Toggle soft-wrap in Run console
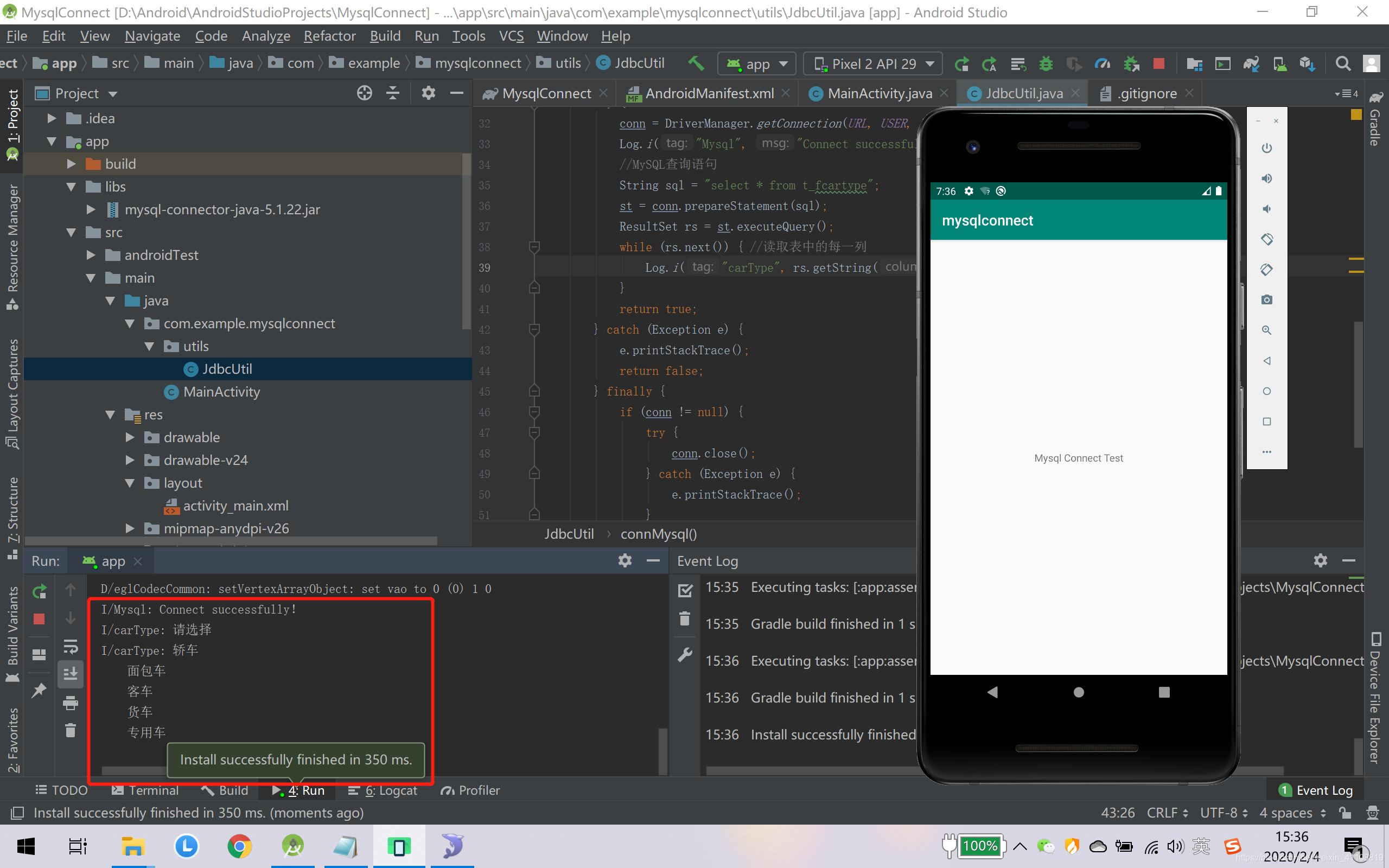 pos(70,647)
